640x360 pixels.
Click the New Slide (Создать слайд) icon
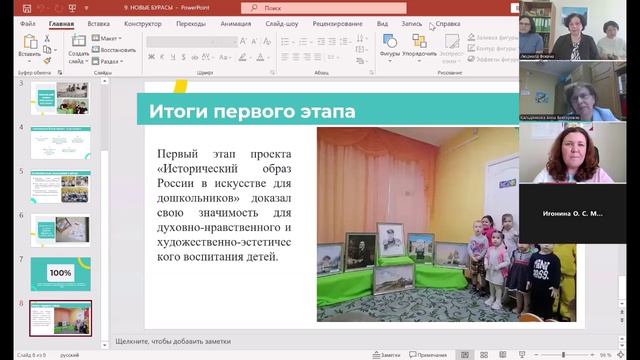coord(78,41)
